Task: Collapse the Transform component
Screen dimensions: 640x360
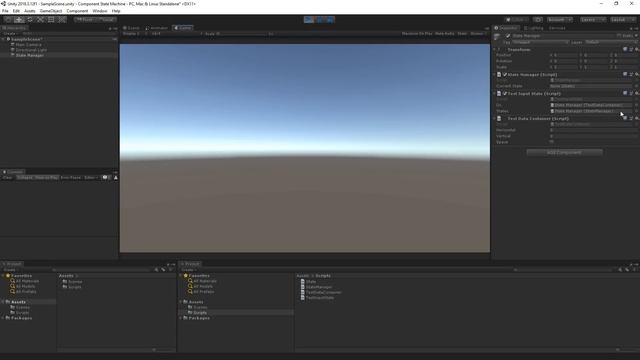Action: [495, 49]
